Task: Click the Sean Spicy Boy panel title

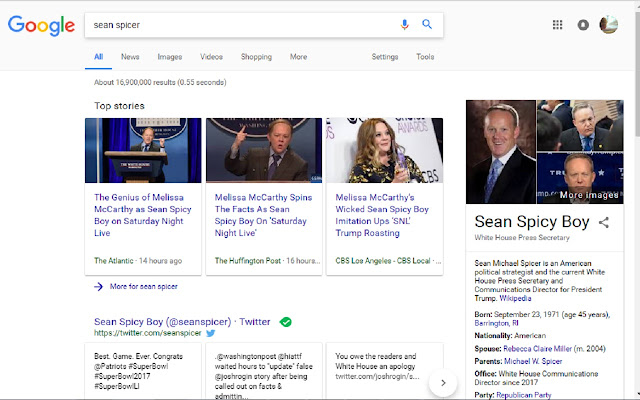Action: click(x=532, y=222)
